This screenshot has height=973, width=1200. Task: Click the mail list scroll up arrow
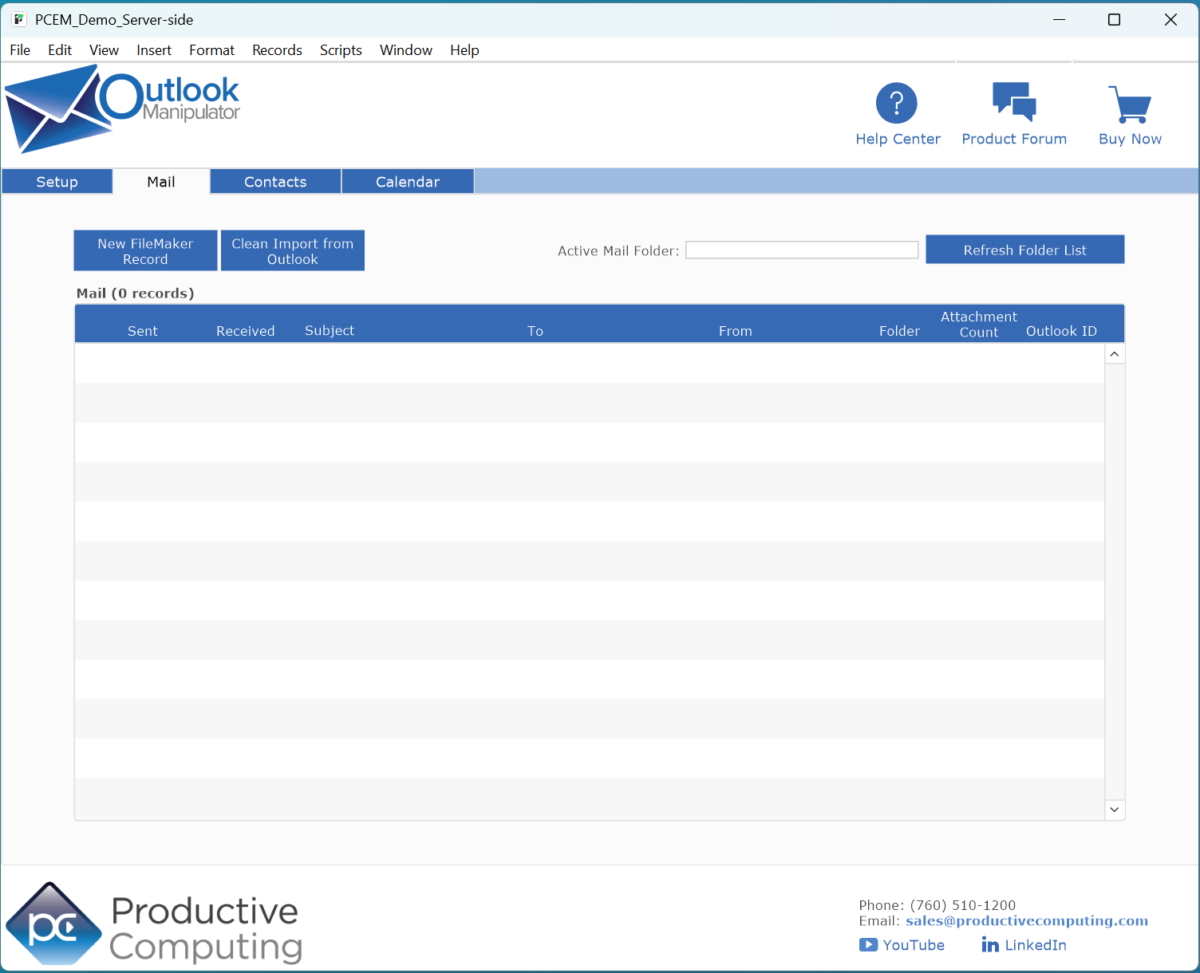pyautogui.click(x=1115, y=354)
